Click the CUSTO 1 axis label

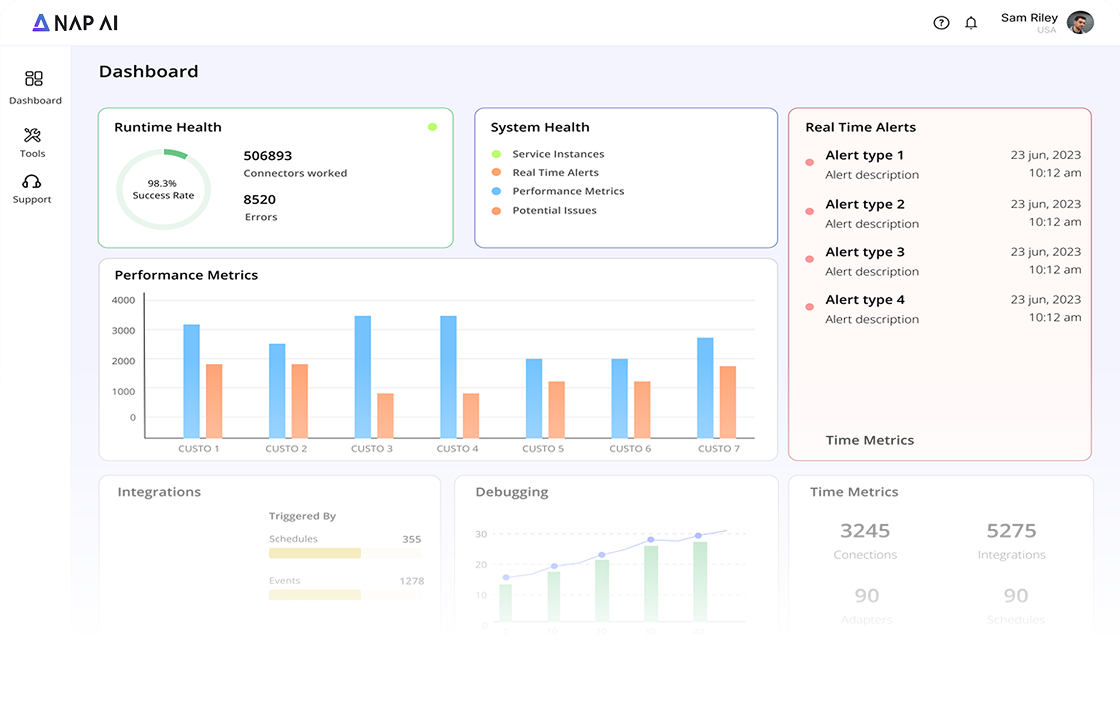pos(199,449)
